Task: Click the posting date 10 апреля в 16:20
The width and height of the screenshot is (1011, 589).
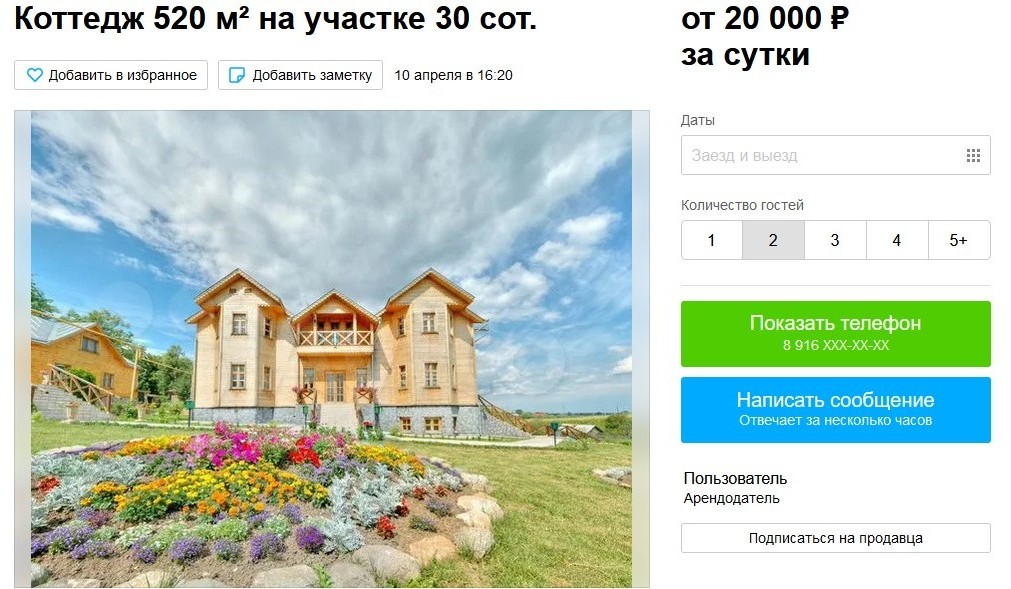Action: point(453,75)
